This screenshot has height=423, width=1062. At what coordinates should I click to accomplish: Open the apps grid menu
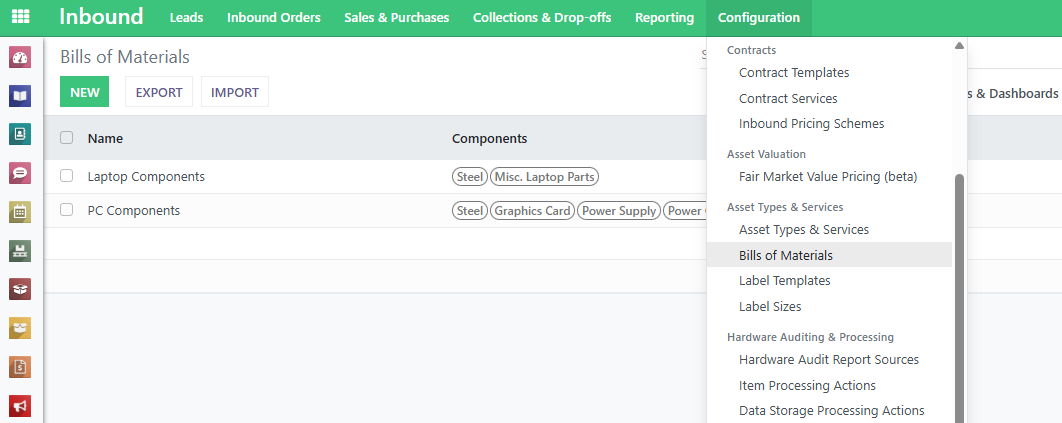coord(20,17)
